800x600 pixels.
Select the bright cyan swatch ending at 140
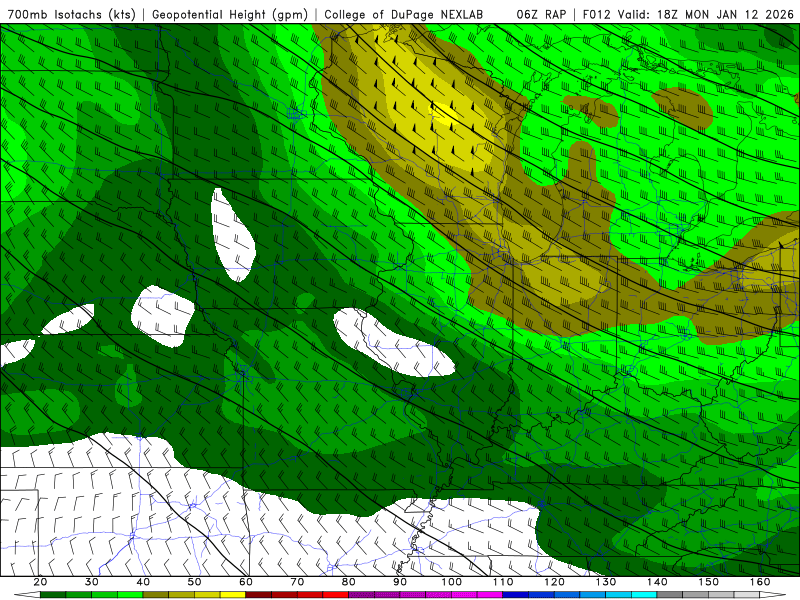[x=644, y=595]
